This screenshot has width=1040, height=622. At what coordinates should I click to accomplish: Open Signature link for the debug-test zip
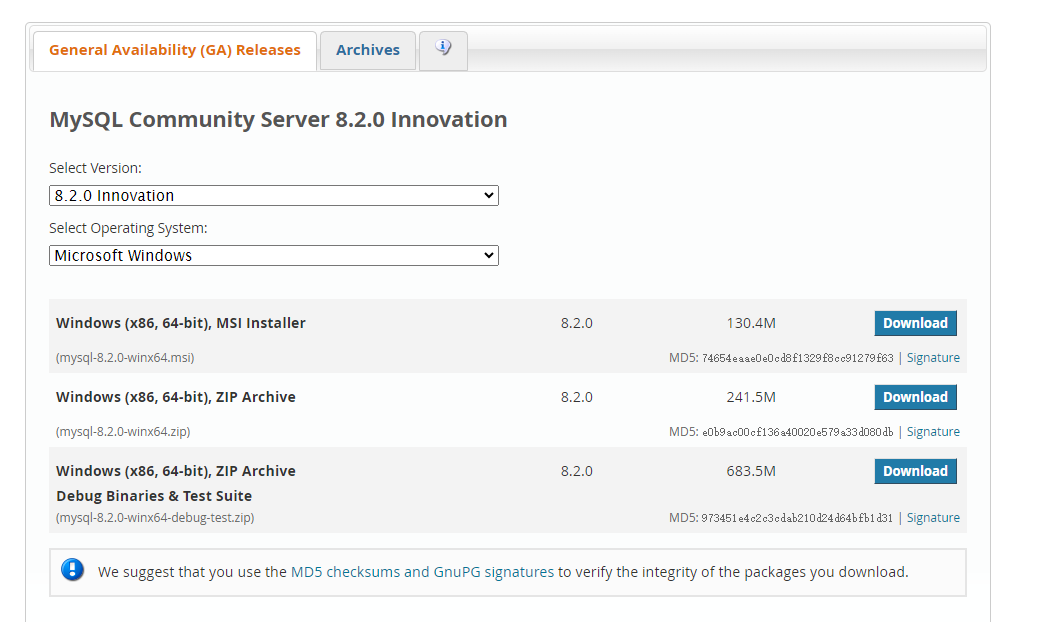point(932,518)
